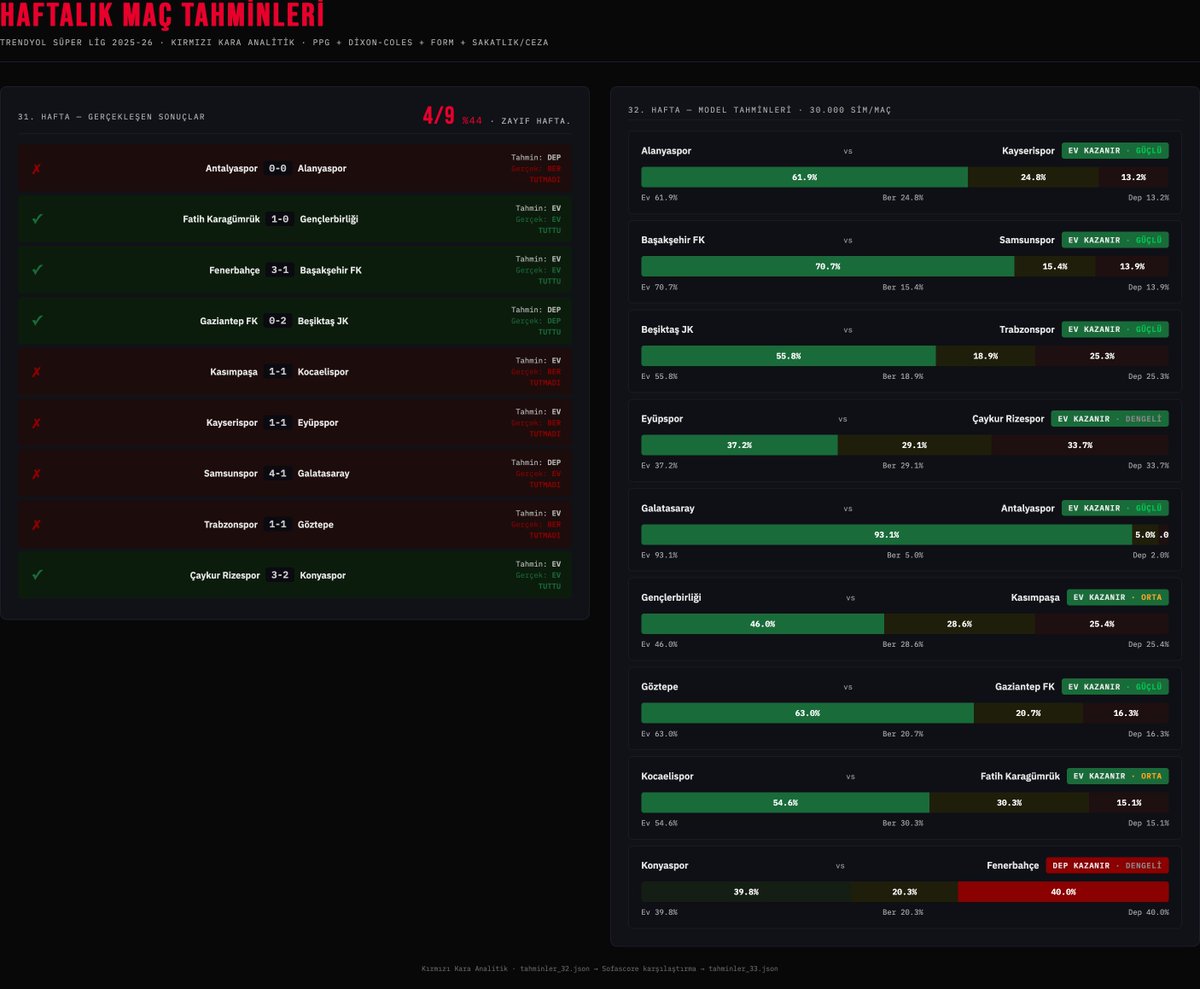Click EV KAZANIR · DENGELİ badge for Eyüpspor match
Viewport: 1200px width, 989px height.
point(1109,419)
